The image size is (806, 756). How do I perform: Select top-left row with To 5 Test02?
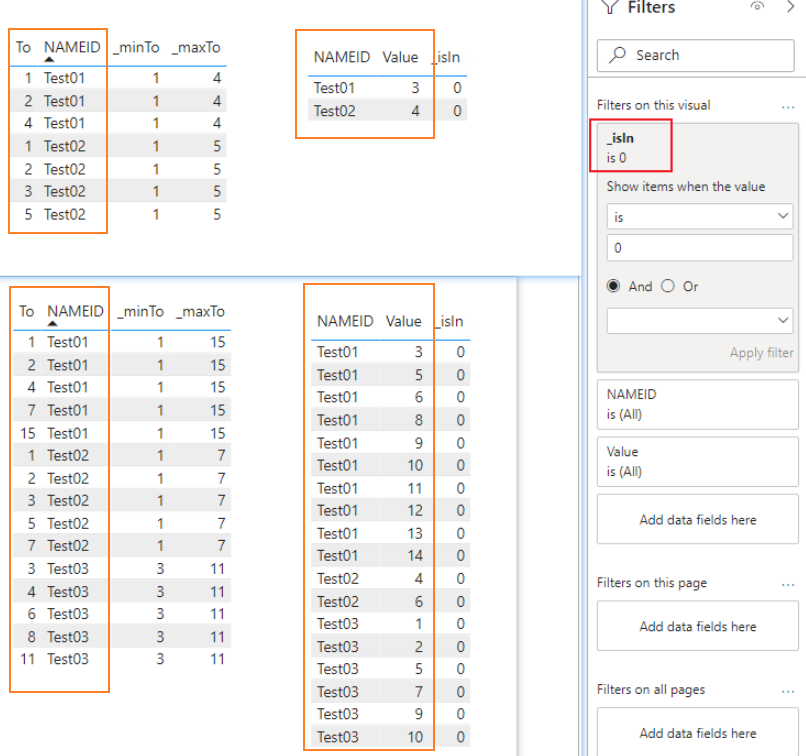click(x=119, y=214)
